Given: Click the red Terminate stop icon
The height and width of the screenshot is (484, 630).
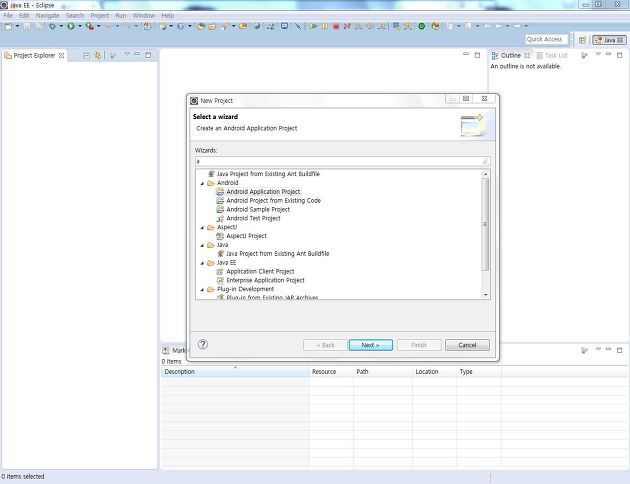Looking at the screenshot, I should 336,27.
